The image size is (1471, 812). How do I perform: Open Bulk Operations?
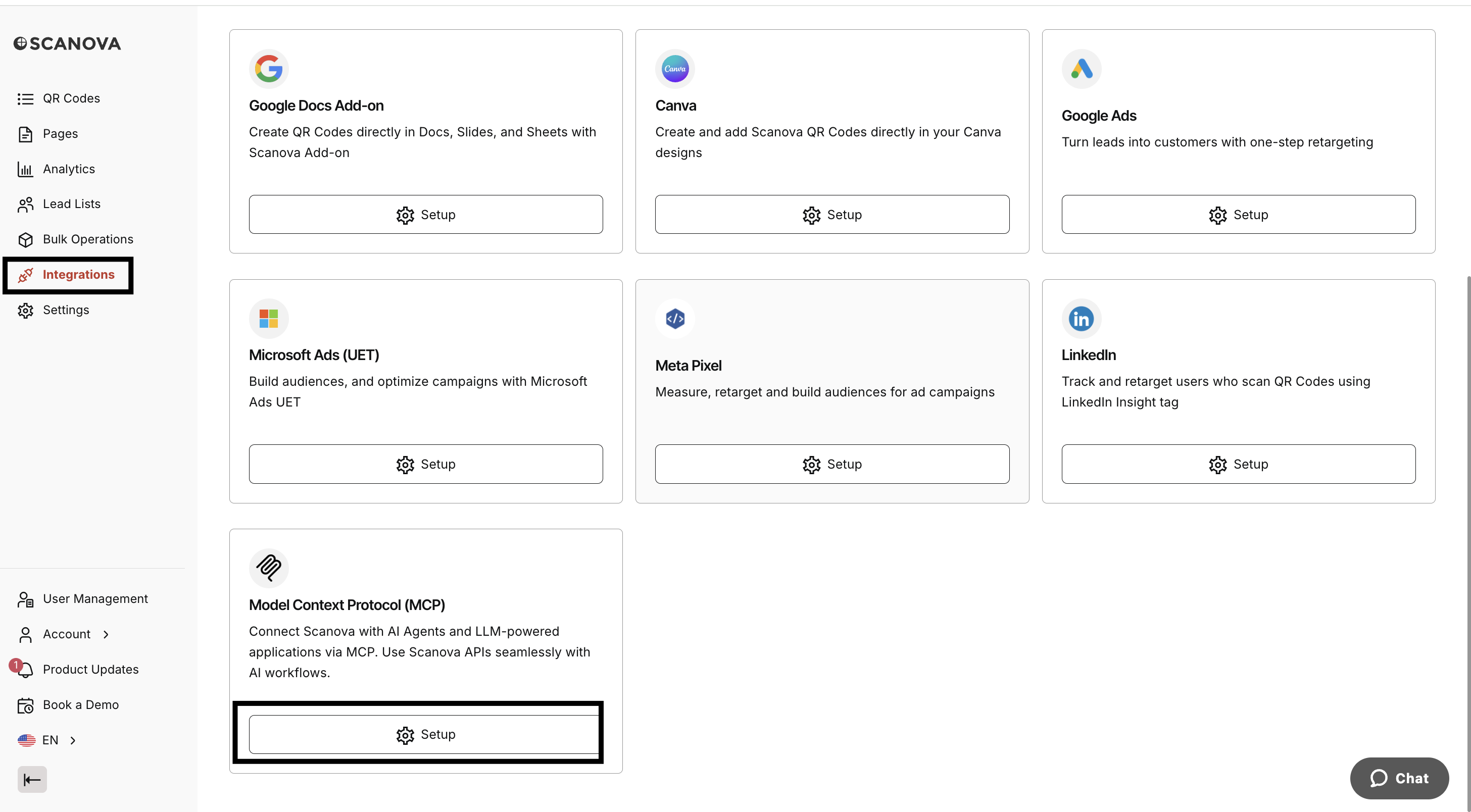pyautogui.click(x=88, y=239)
